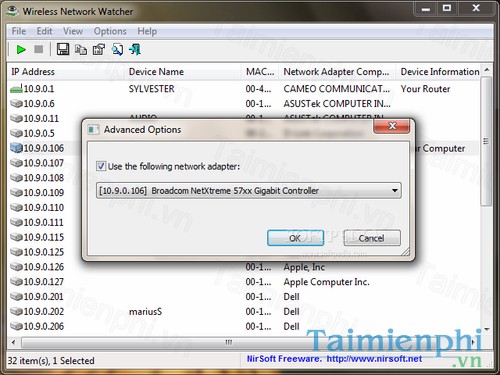Open the Broadcom network adapter dropdown
500x375 pixels.
click(248, 191)
